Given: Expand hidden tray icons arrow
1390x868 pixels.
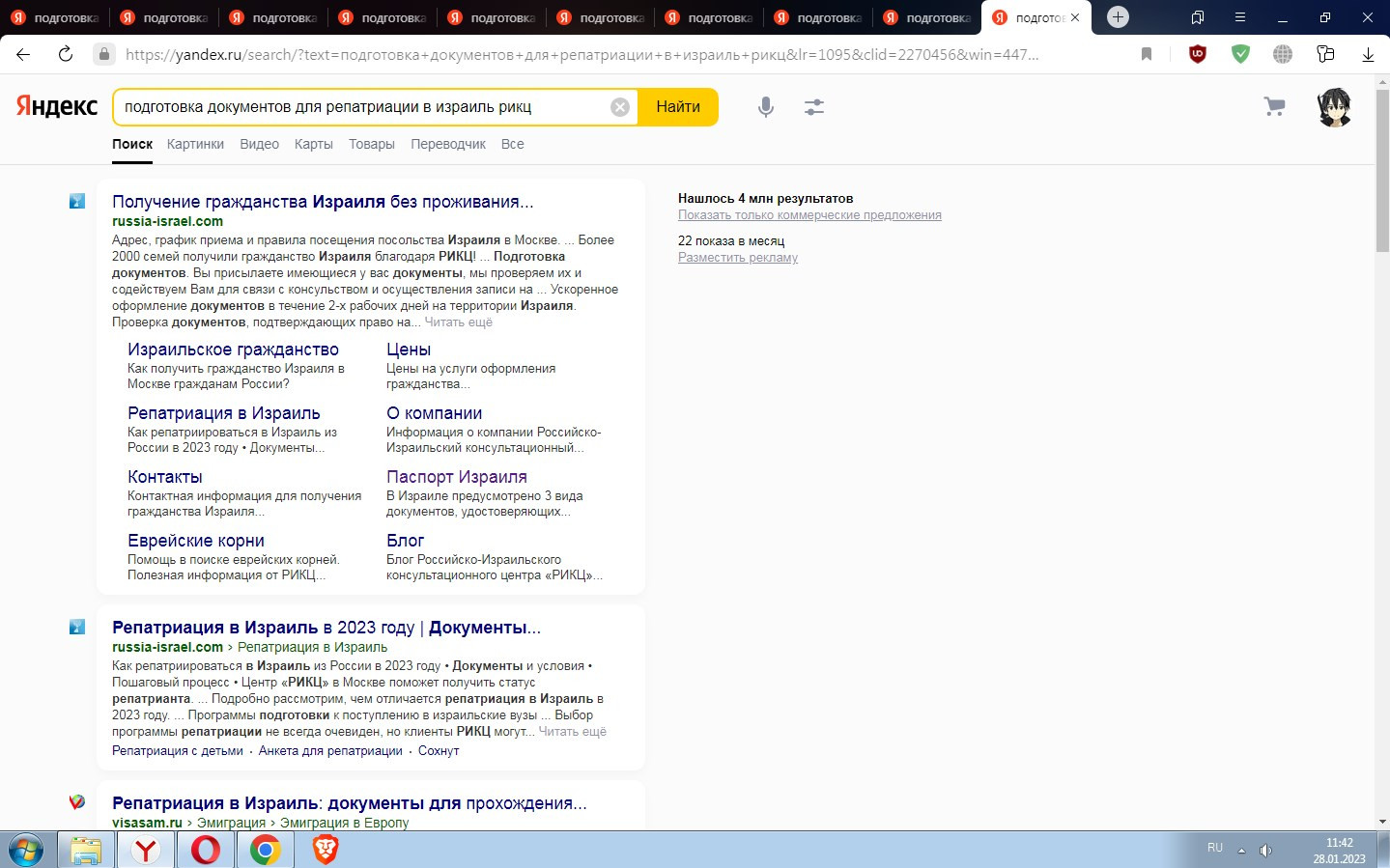Looking at the screenshot, I should click(1241, 851).
